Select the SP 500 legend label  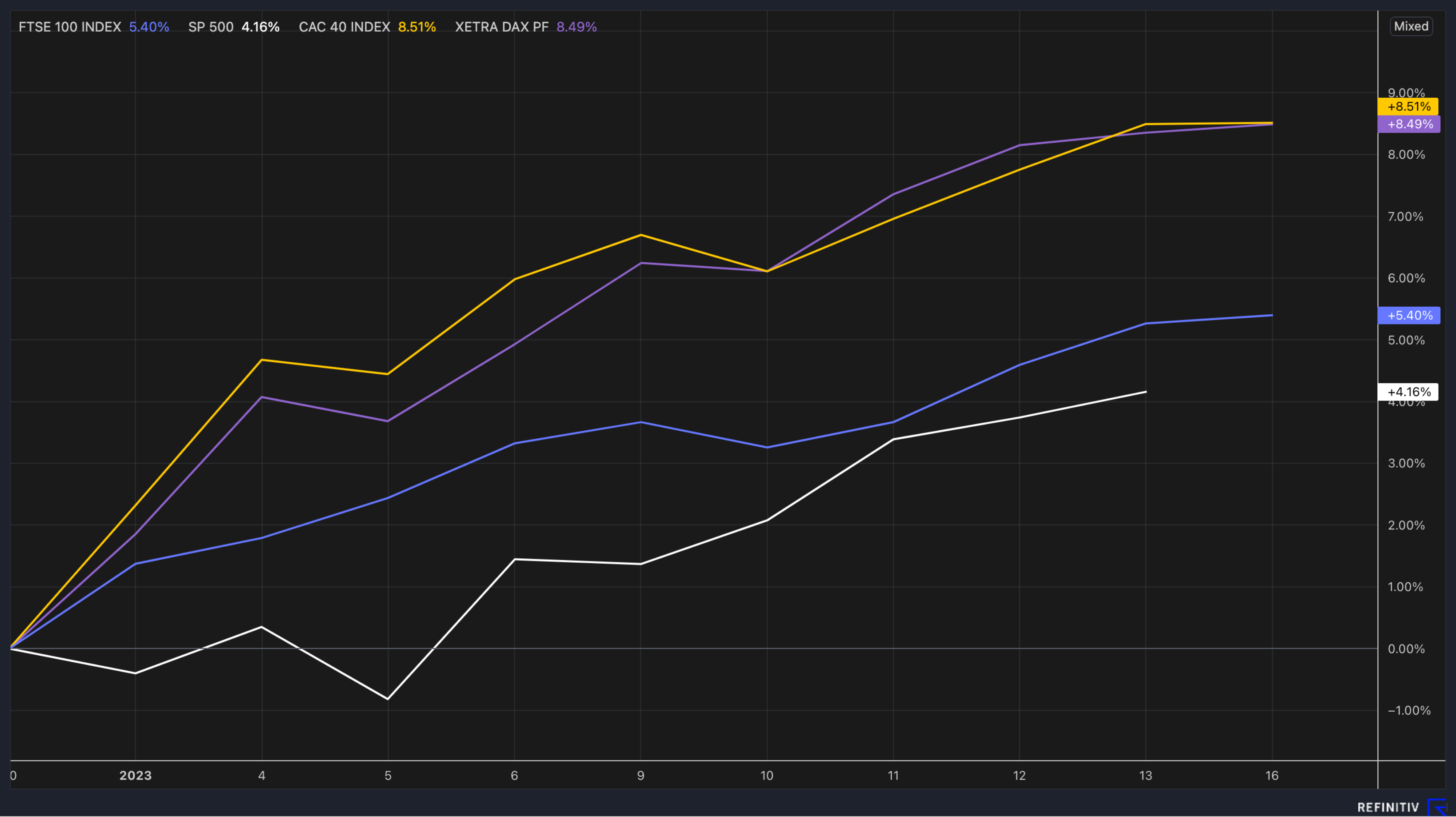click(x=211, y=27)
